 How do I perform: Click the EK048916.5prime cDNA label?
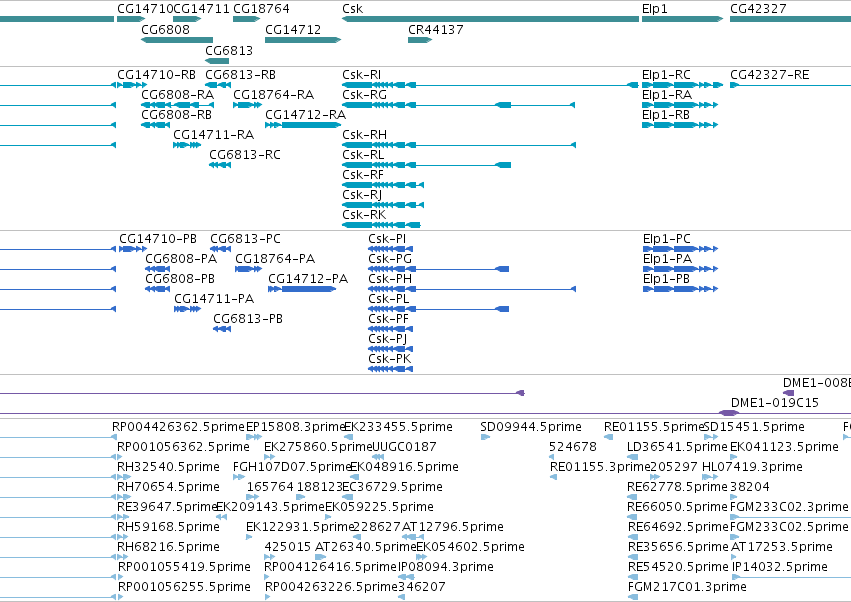(x=404, y=467)
